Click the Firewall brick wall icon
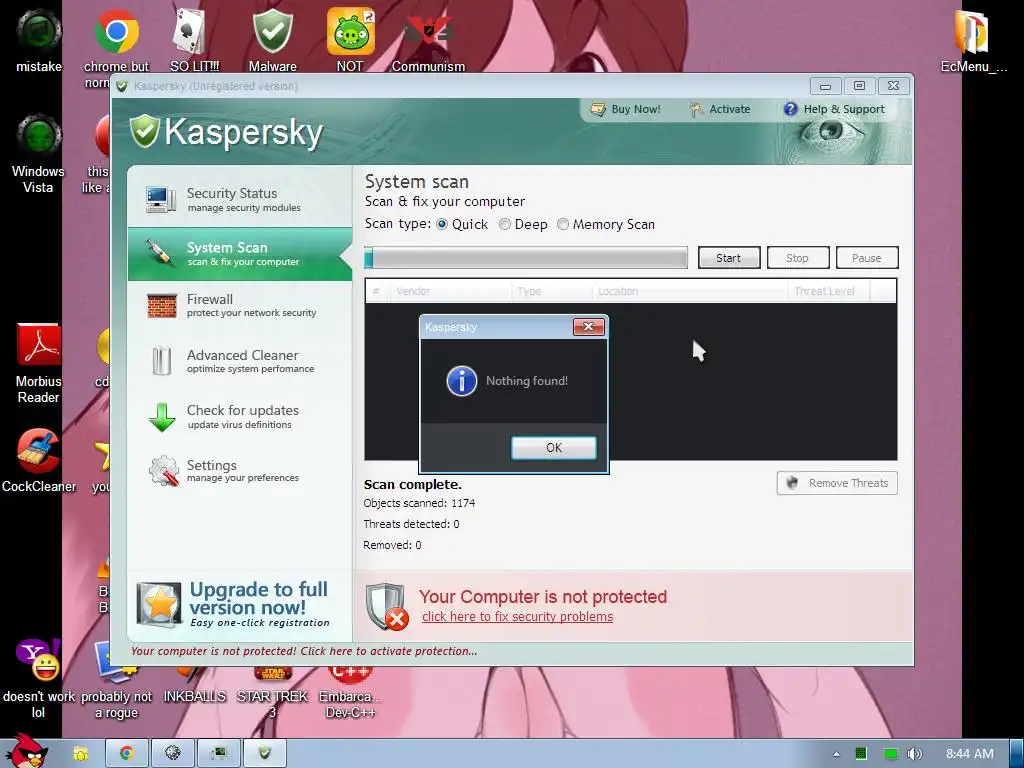The image size is (1024, 768). [x=161, y=306]
